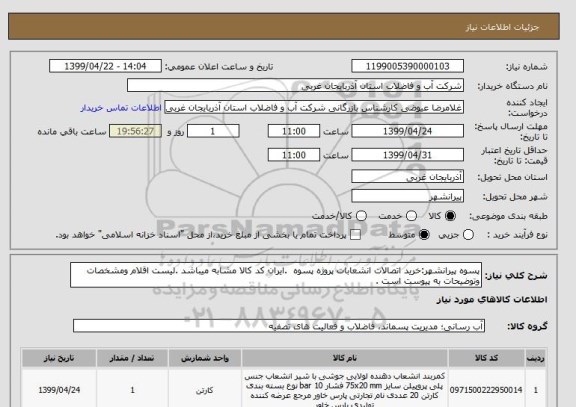Click the delivery city field پیرانشهر
The image size is (576, 407).
[x=407, y=196]
